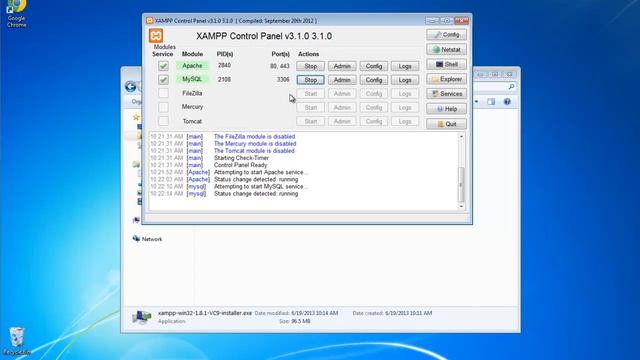Click the log scrollbar down arrow
This screenshot has height=360, width=640.
click(x=461, y=207)
